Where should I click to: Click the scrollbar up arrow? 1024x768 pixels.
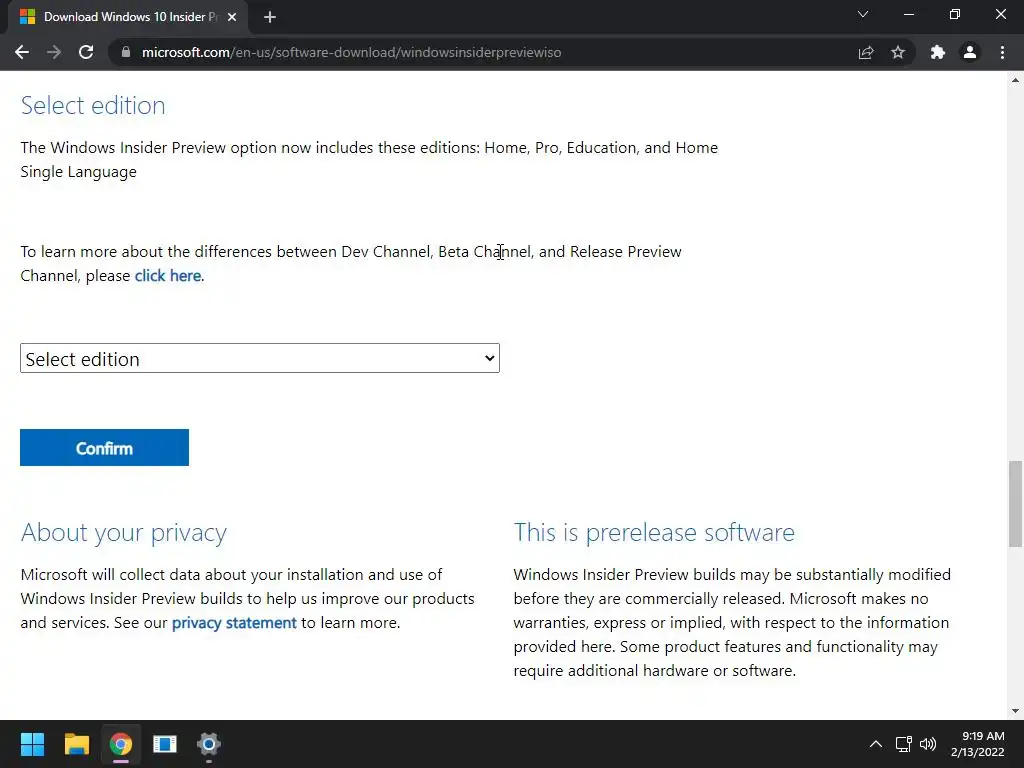point(1015,80)
